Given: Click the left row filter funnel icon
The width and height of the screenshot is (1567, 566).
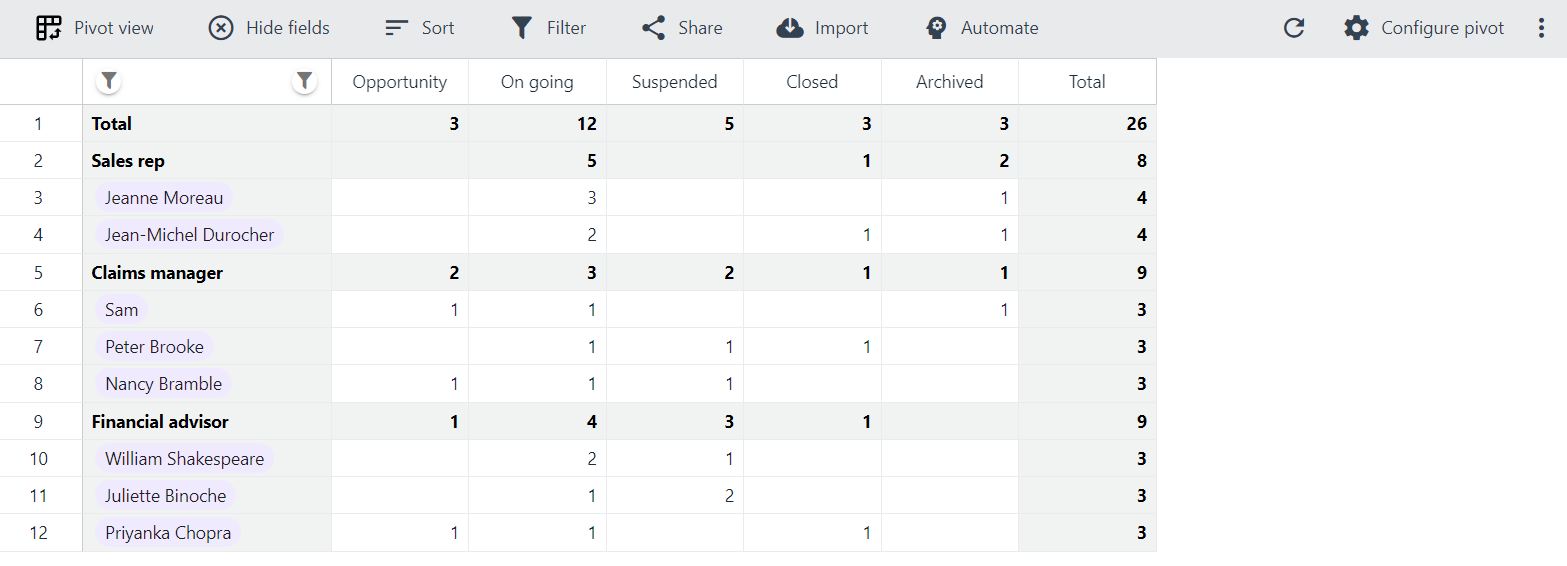Looking at the screenshot, I should point(109,81).
